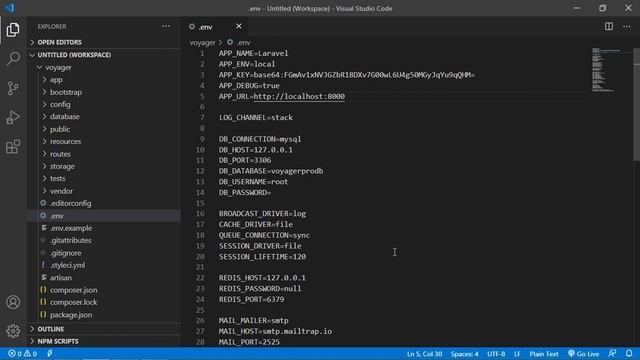
Task: Change indentation via Spaces: 4
Action: 464,354
